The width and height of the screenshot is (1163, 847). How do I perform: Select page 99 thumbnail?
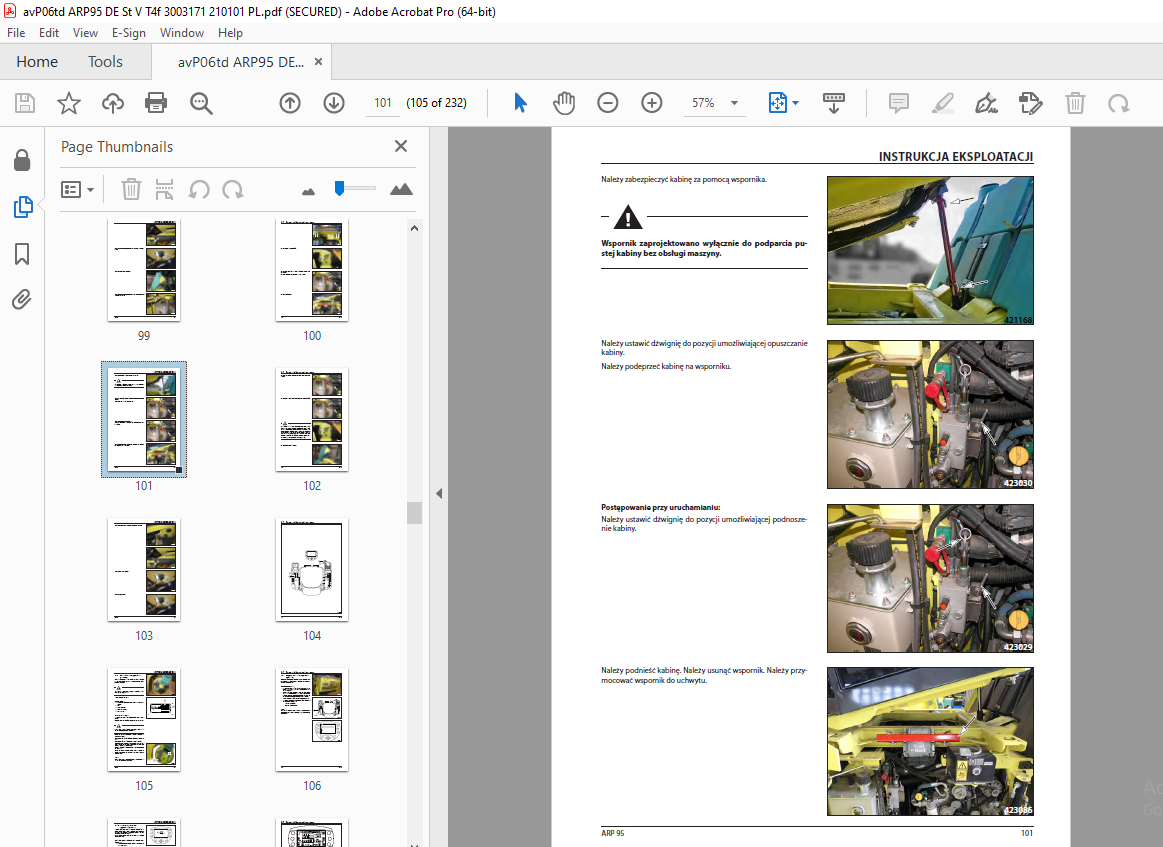pos(144,270)
